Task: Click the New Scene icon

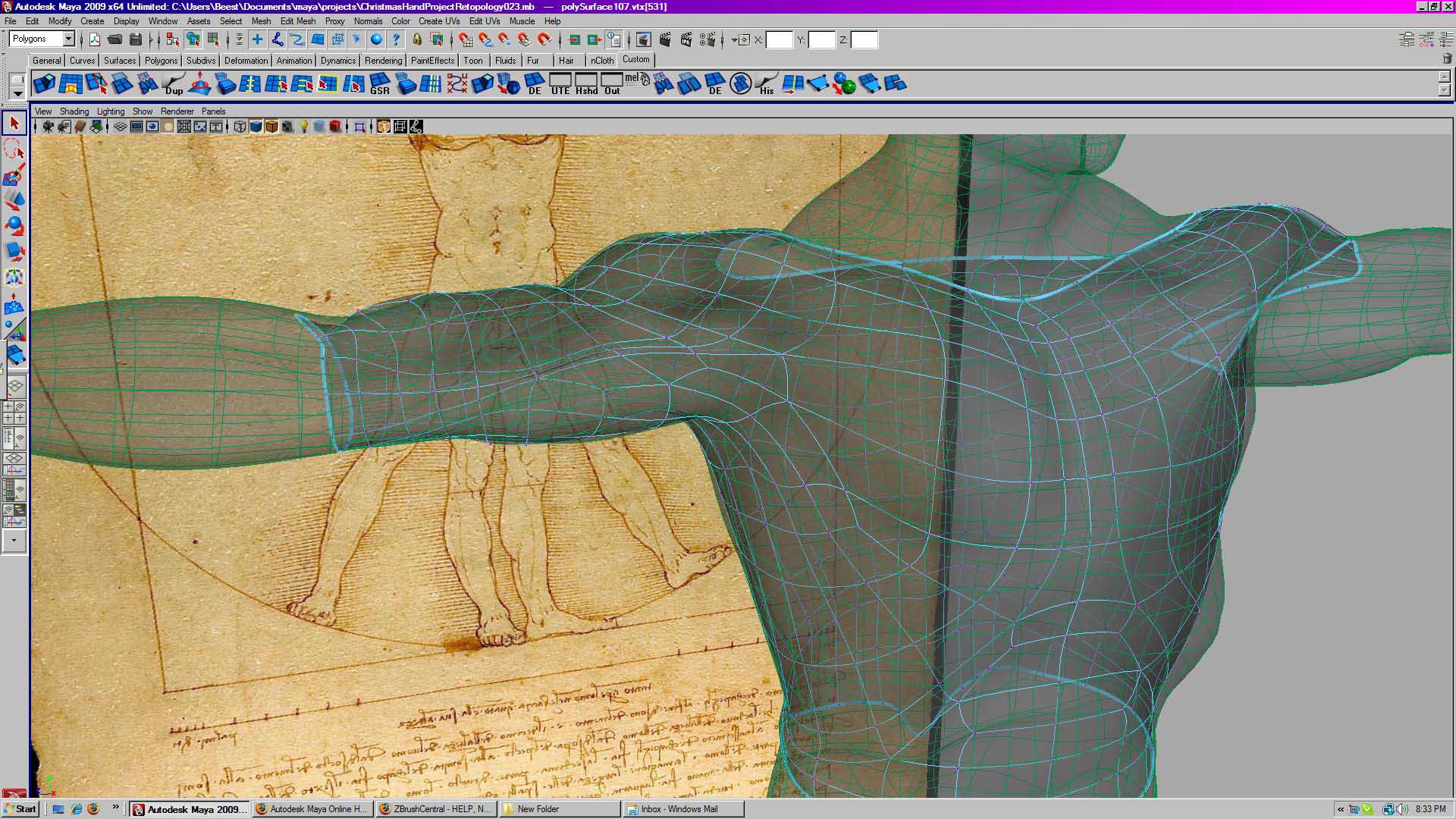Action: click(x=94, y=39)
